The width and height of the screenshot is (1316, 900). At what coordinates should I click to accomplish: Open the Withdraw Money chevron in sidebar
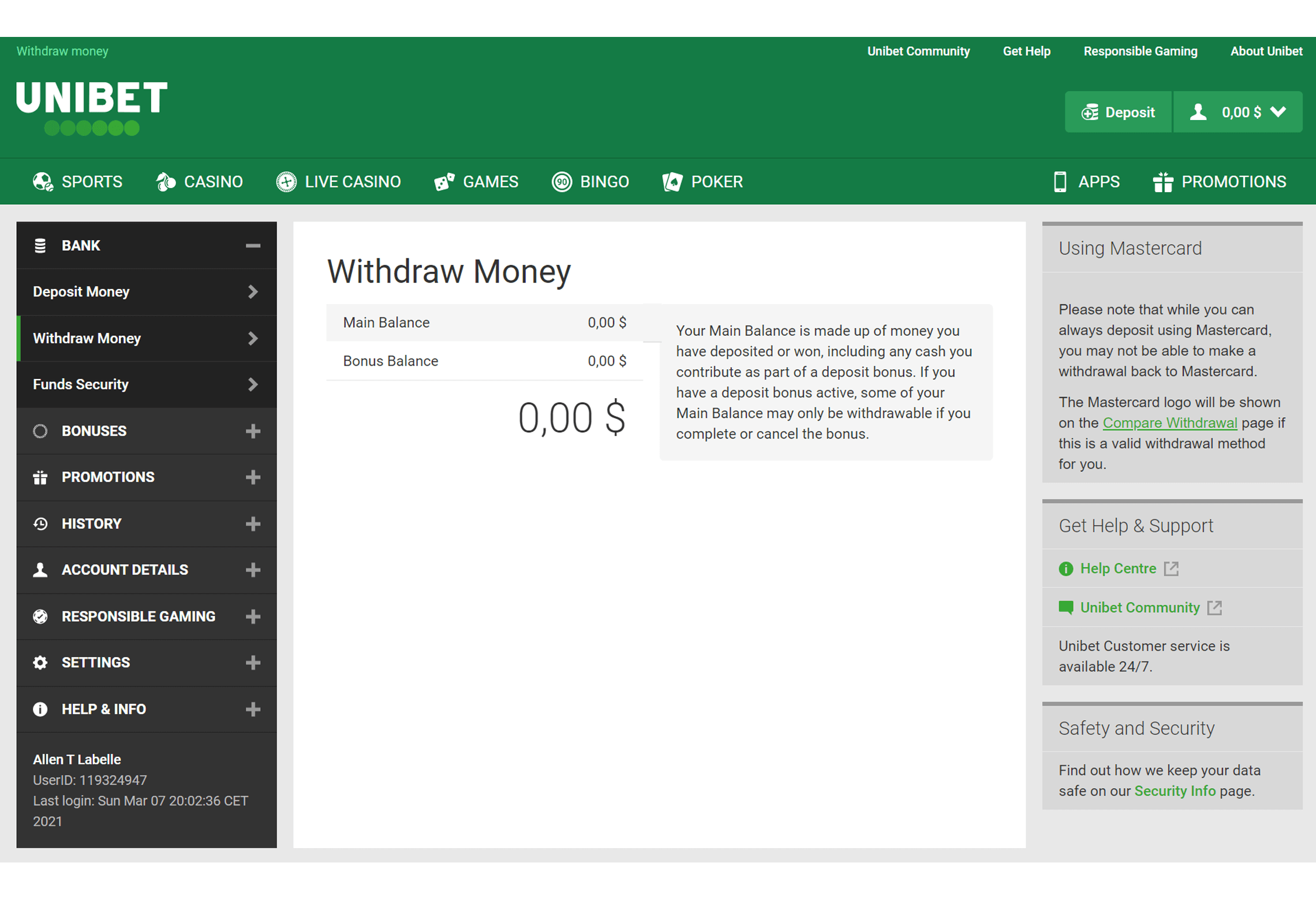(253, 338)
